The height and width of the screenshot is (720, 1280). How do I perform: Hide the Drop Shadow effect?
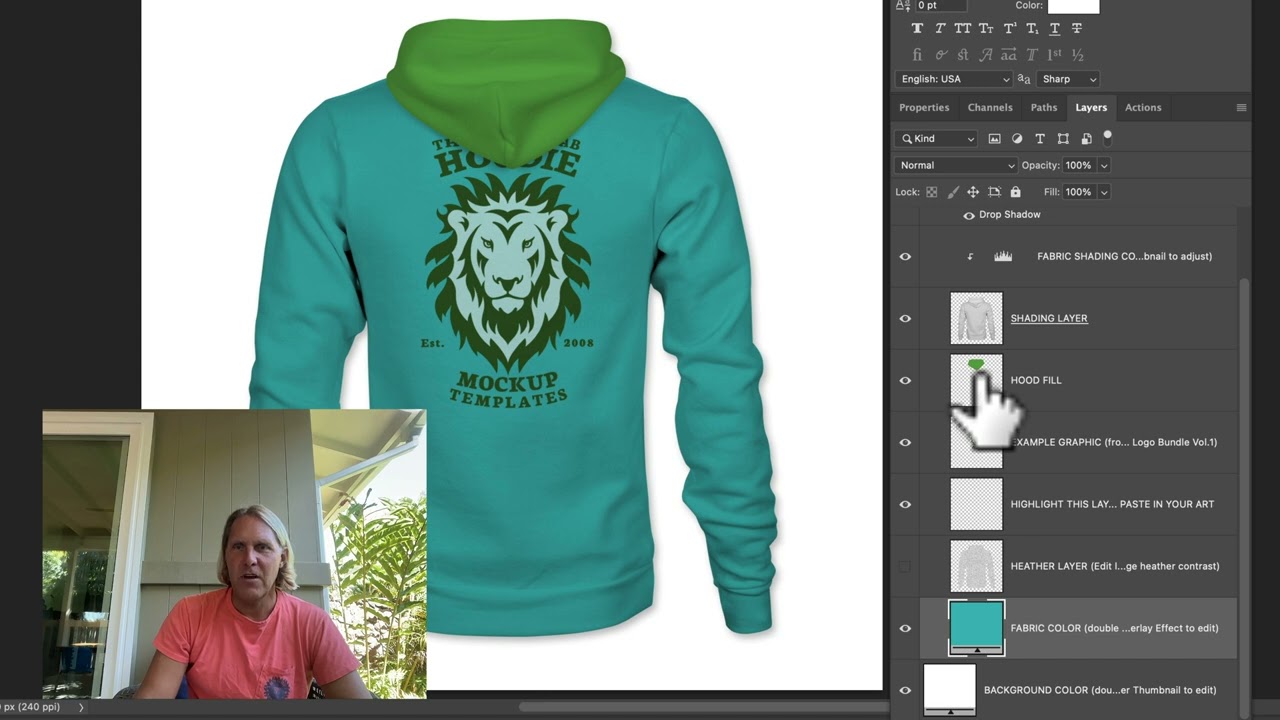pos(968,215)
